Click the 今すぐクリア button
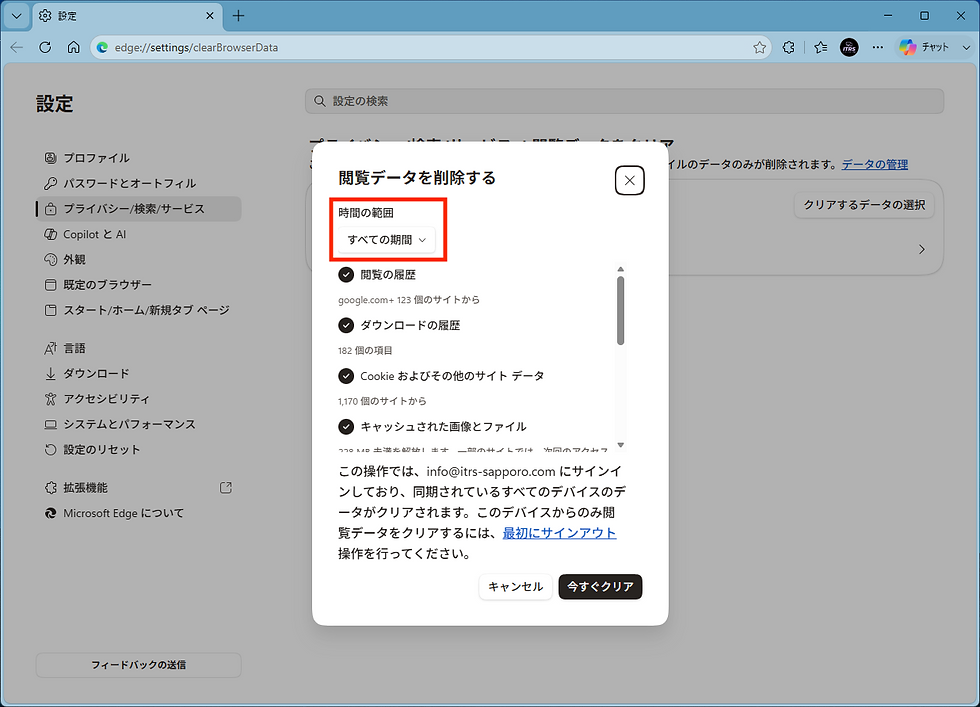 600,587
